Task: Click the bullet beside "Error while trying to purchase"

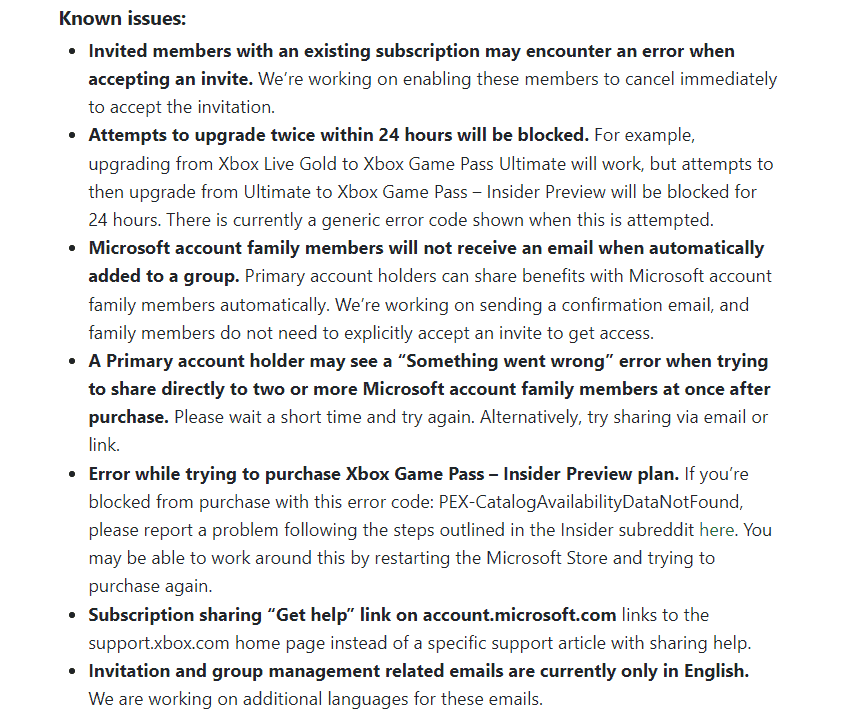Action: click(x=72, y=474)
